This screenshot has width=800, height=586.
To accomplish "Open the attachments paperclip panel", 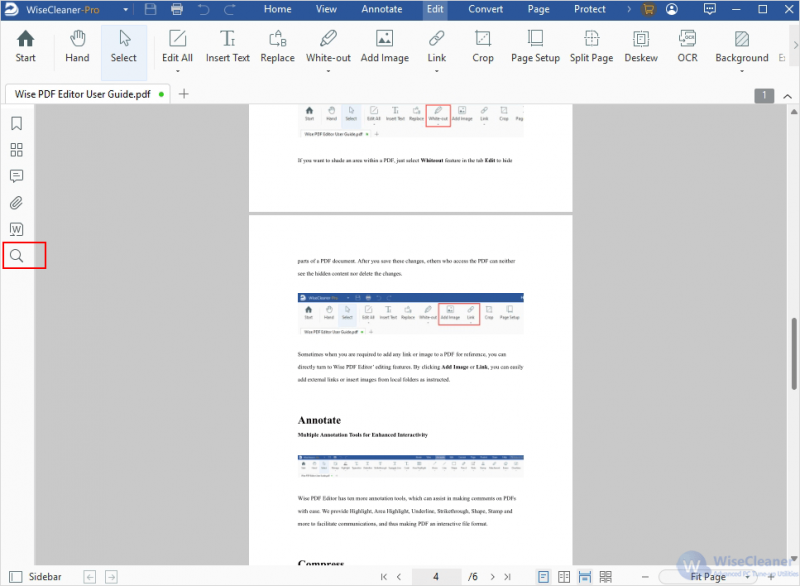I will coord(16,203).
